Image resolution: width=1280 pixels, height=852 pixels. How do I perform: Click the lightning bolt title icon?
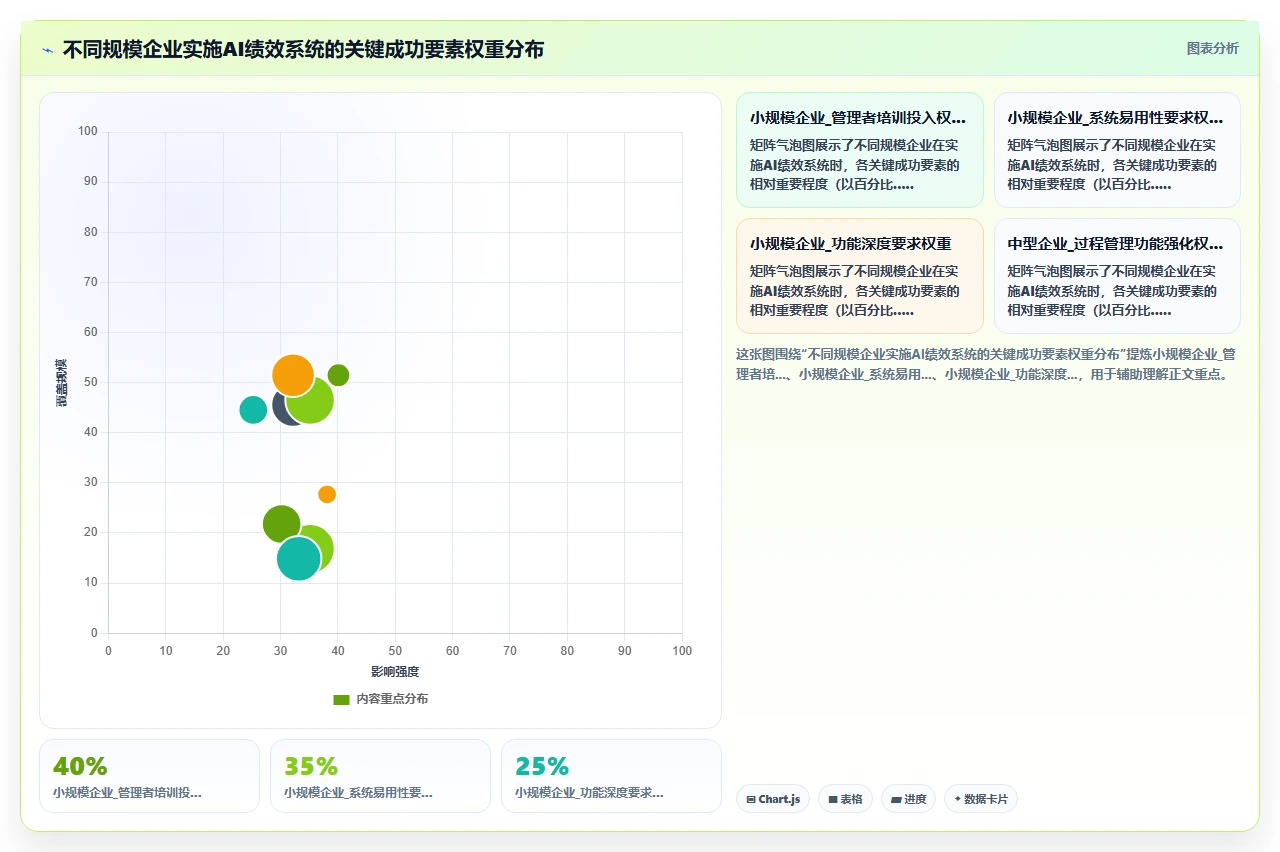pyautogui.click(x=47, y=50)
